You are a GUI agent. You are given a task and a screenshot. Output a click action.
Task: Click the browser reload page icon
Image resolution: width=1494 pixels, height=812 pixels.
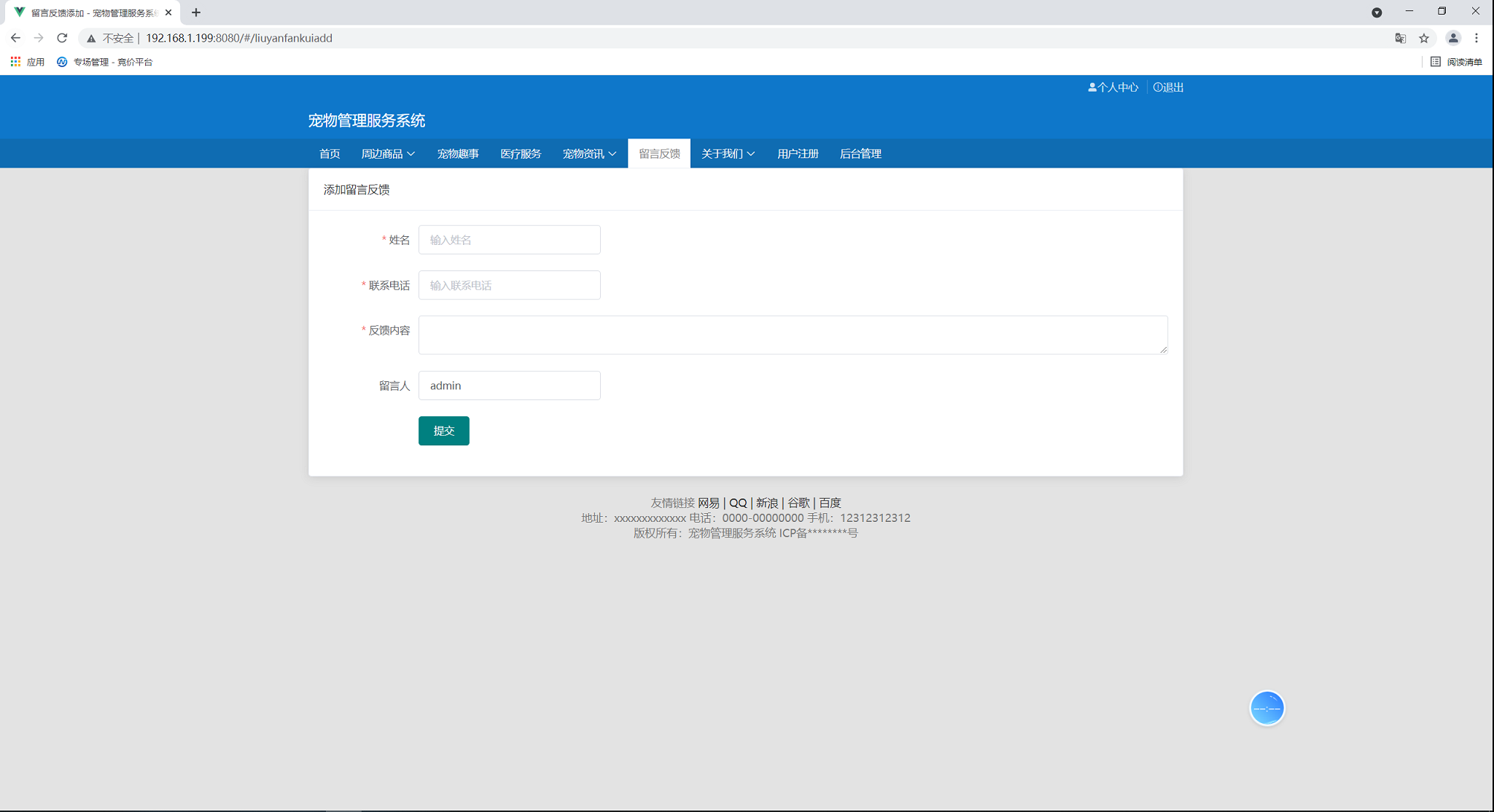(62, 38)
